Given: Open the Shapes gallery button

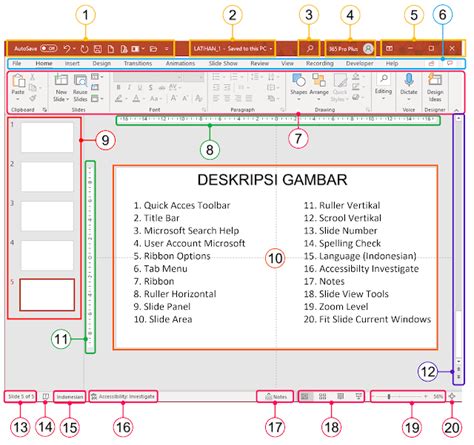Looking at the screenshot, I should 298,88.
